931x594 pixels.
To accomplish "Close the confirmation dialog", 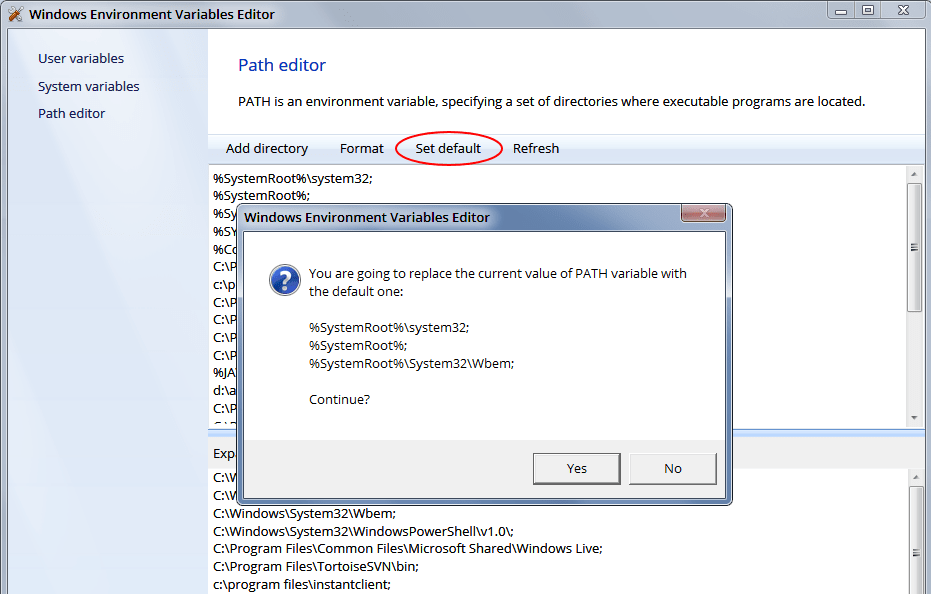I will click(704, 213).
